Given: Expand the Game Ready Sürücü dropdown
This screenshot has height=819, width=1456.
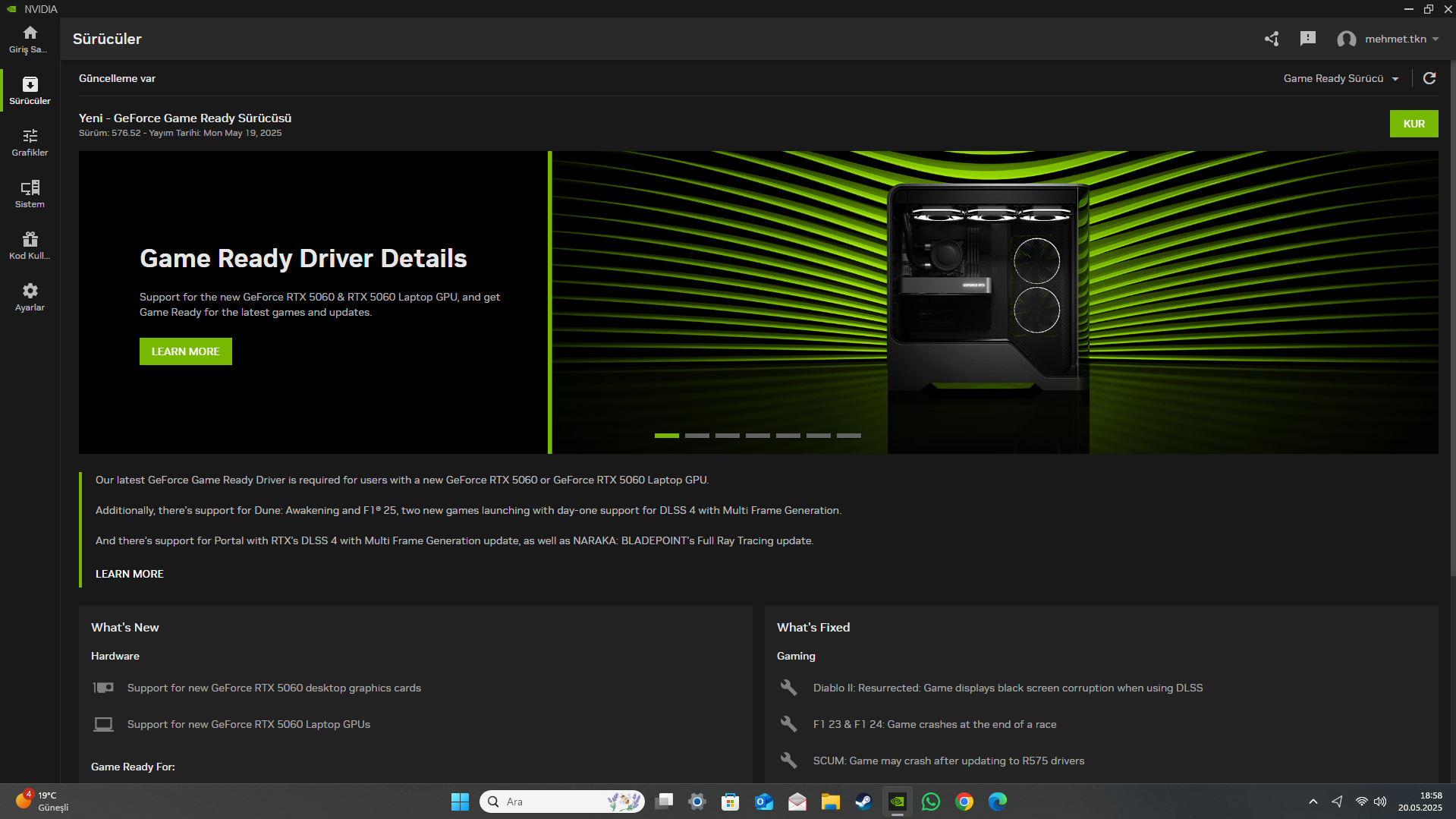Looking at the screenshot, I should coord(1341,78).
